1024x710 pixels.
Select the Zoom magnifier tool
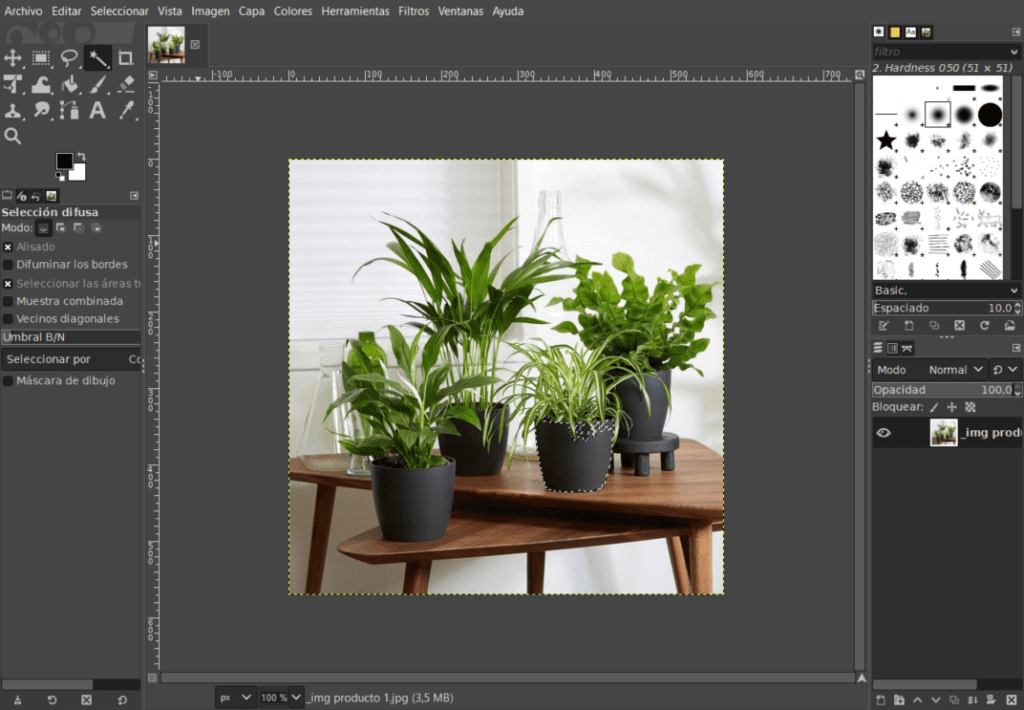click(12, 136)
